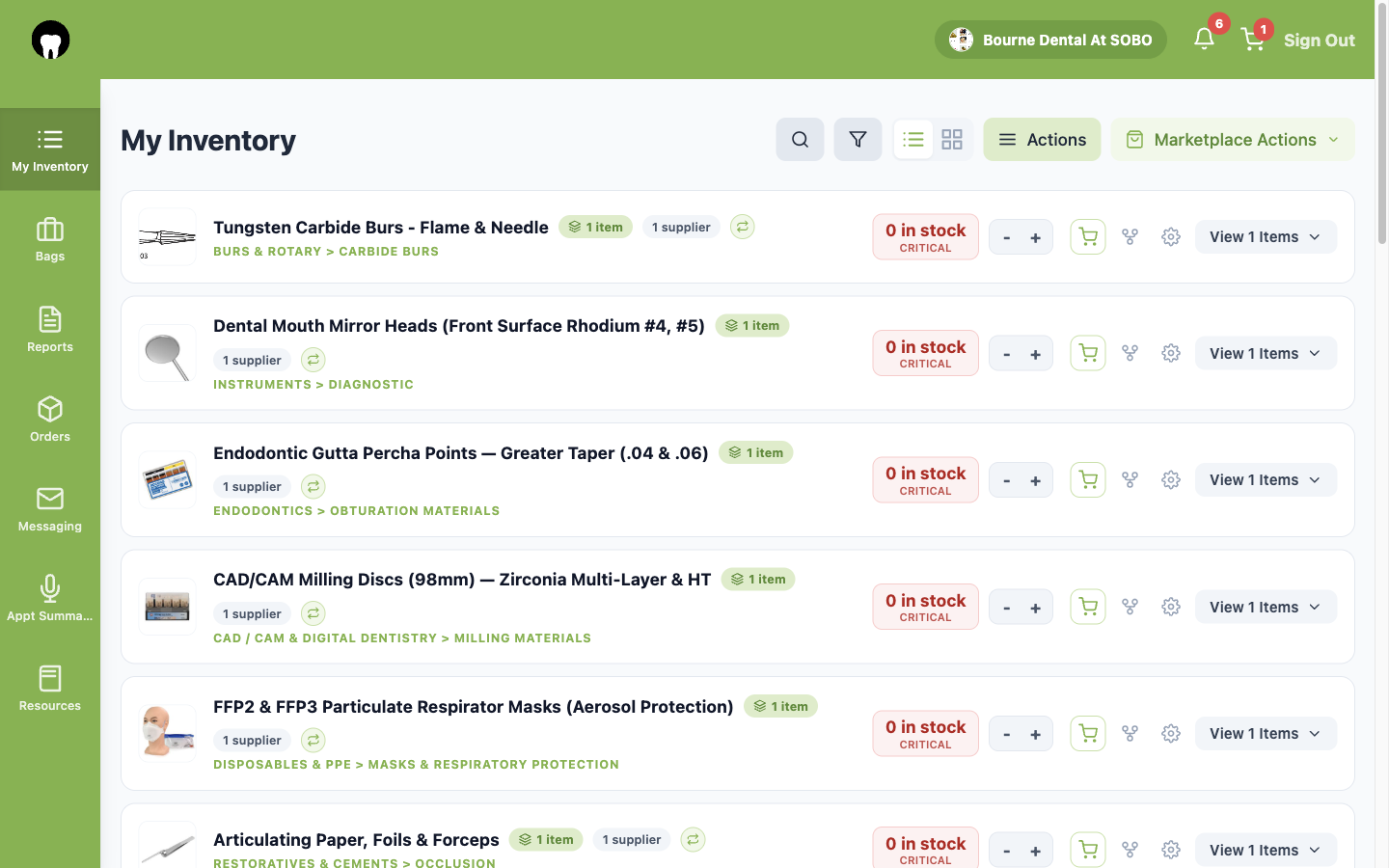Add CAD/CAM Milling Discs to cart
Screen dimensions: 1389x868
pos(1088,607)
